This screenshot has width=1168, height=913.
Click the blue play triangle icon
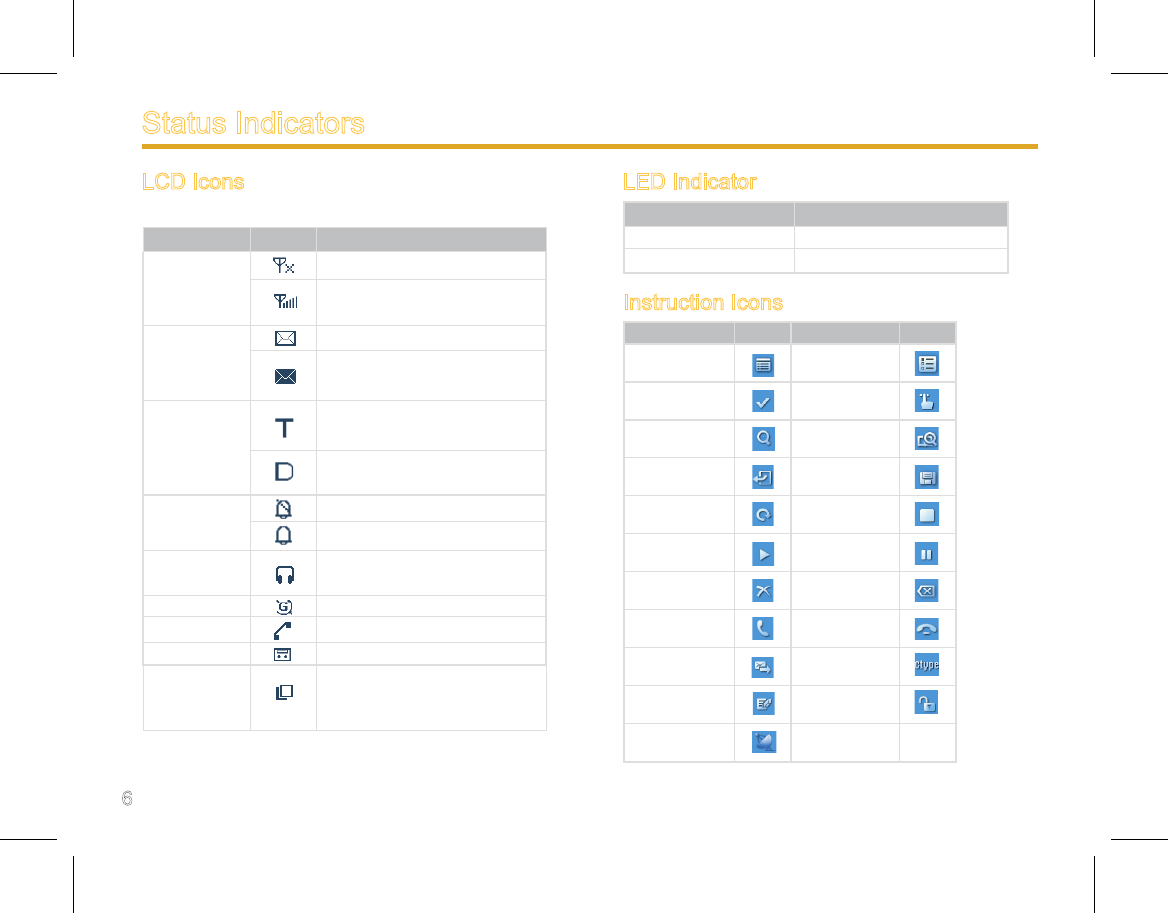[x=763, y=554]
